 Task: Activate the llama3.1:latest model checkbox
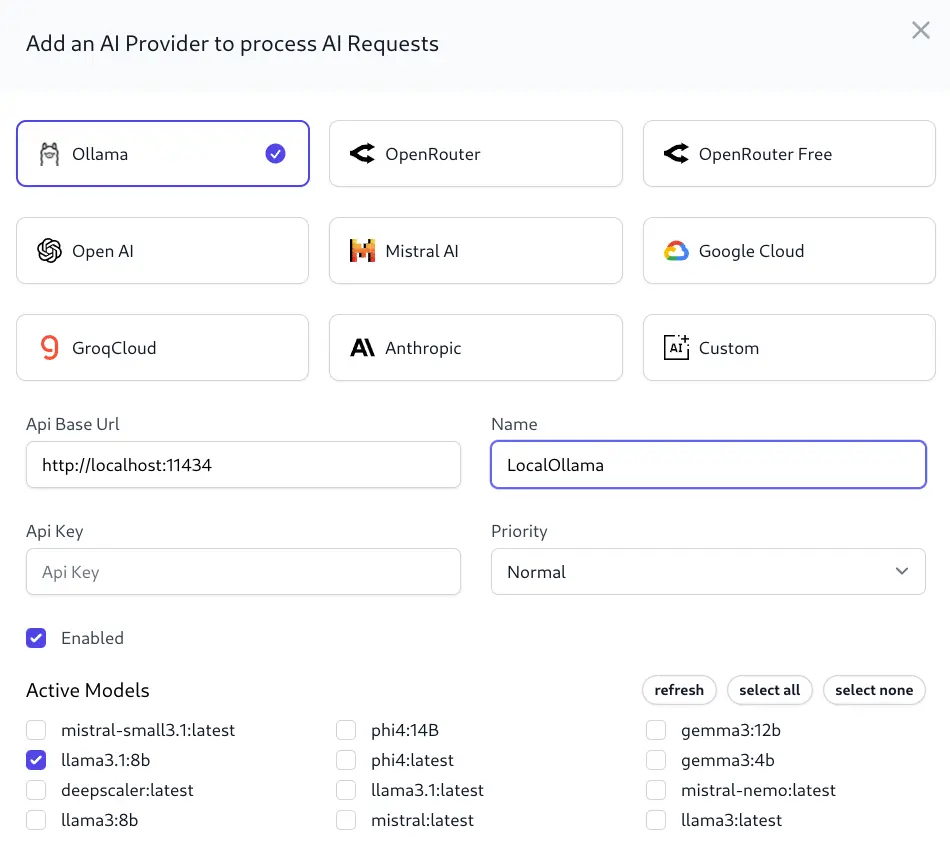[x=346, y=790]
